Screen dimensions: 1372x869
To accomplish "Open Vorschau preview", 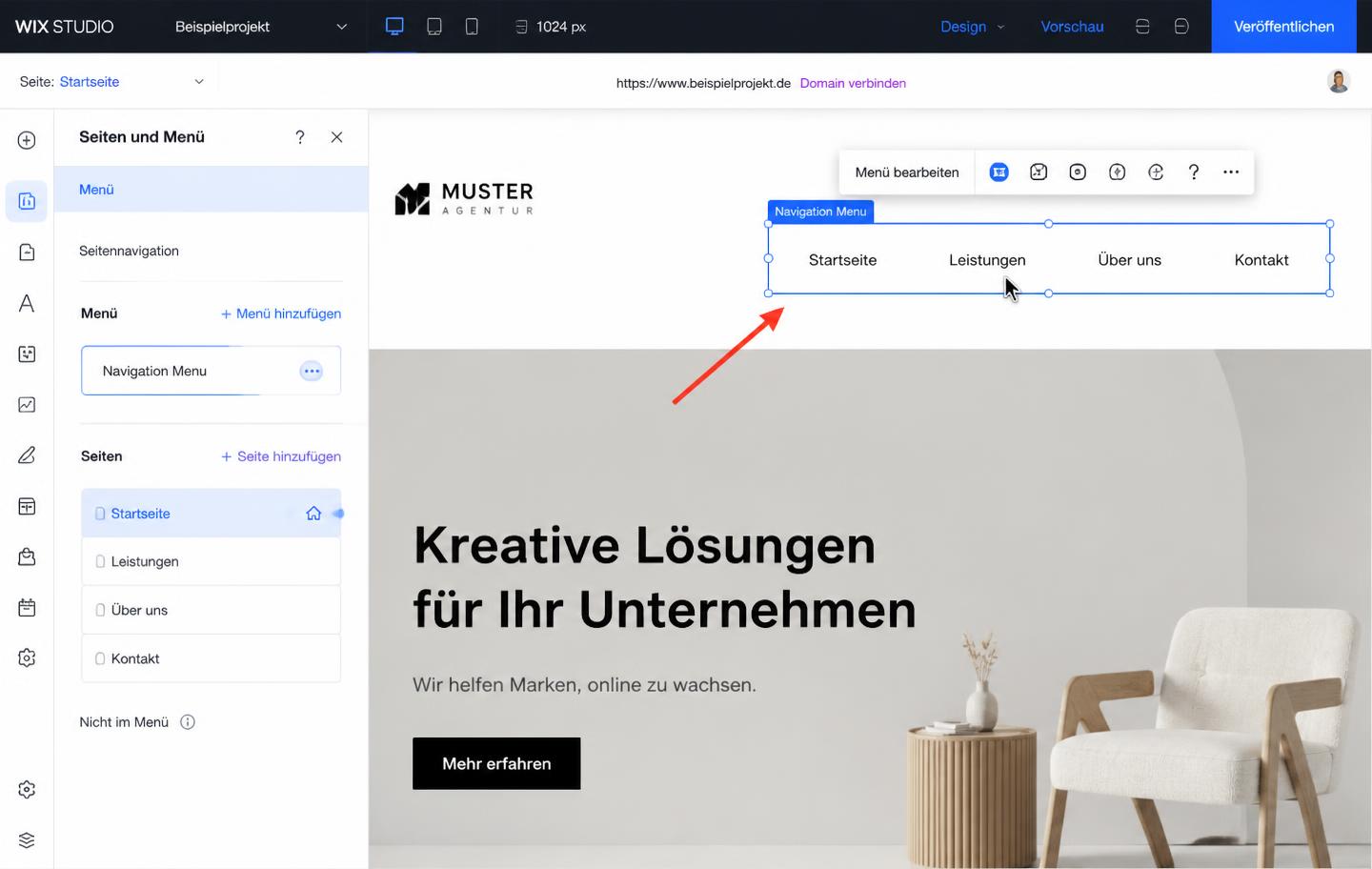I will pos(1072,27).
